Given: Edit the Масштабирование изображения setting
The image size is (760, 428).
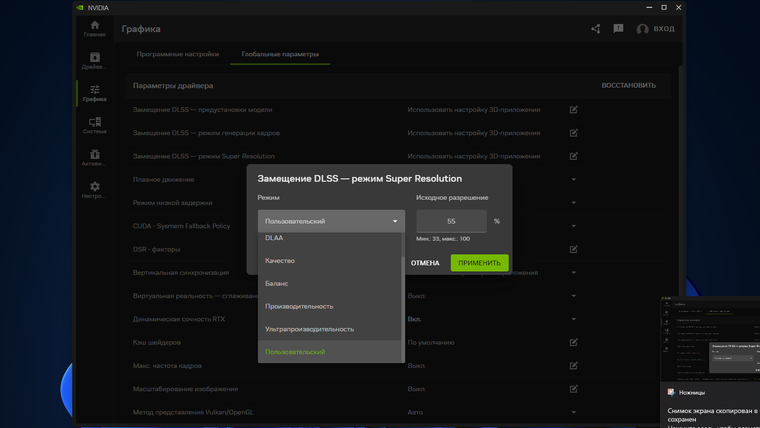Looking at the screenshot, I should click(573, 389).
